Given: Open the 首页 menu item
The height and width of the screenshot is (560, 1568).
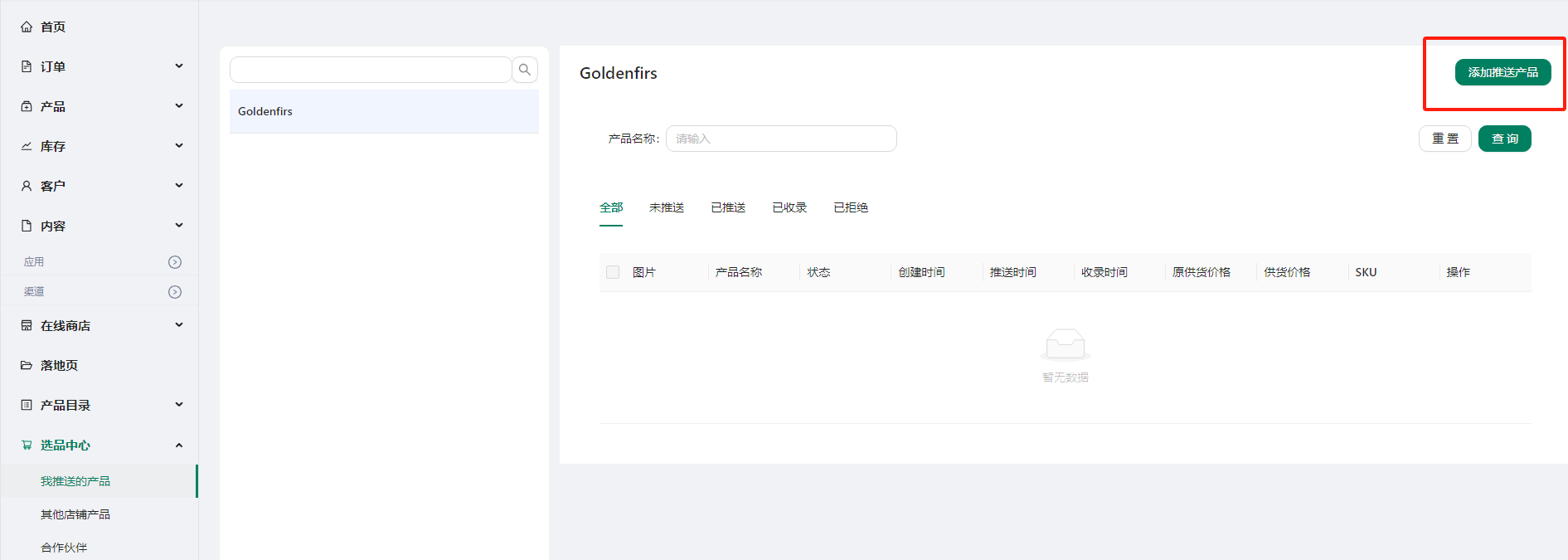Looking at the screenshot, I should pos(100,27).
